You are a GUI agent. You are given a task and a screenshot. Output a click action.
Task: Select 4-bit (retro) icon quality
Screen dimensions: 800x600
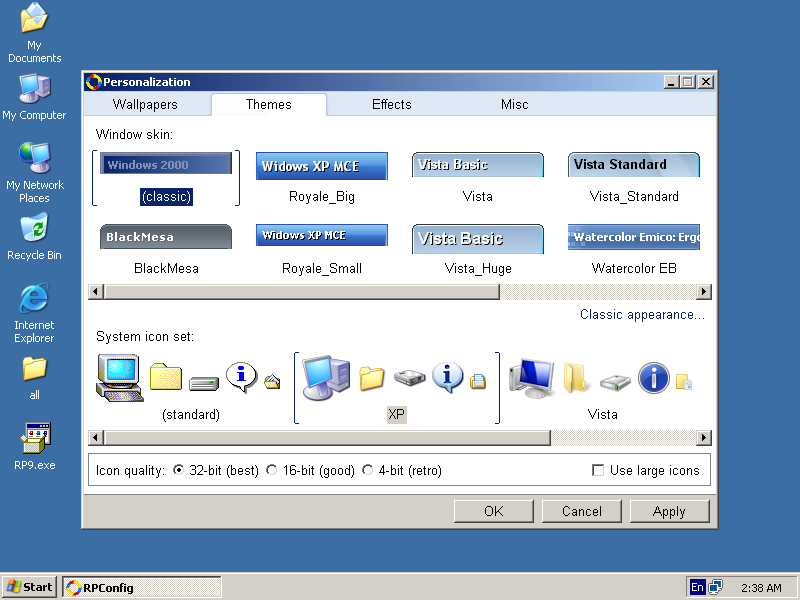tap(367, 470)
